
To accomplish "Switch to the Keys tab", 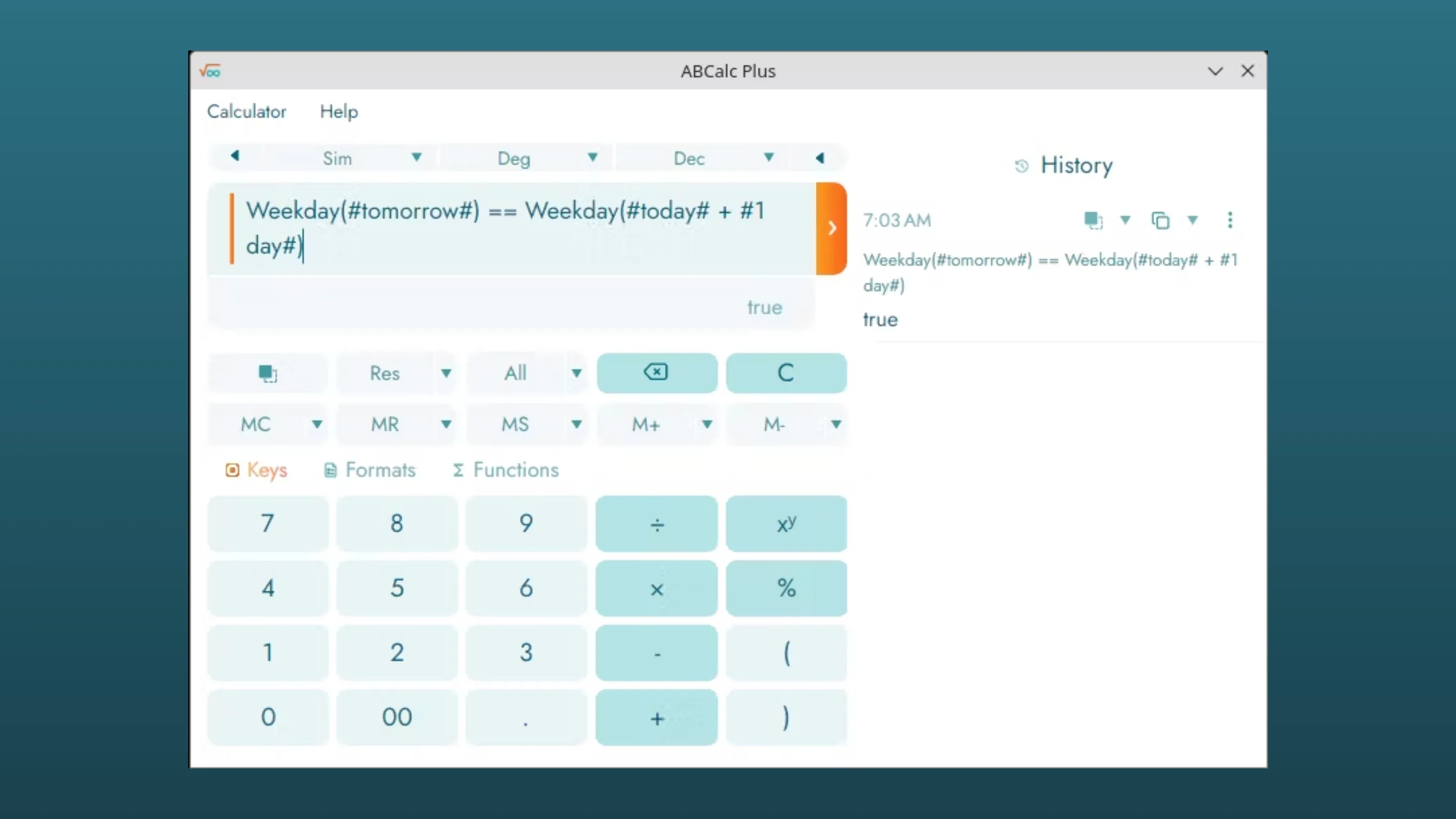I will [256, 470].
